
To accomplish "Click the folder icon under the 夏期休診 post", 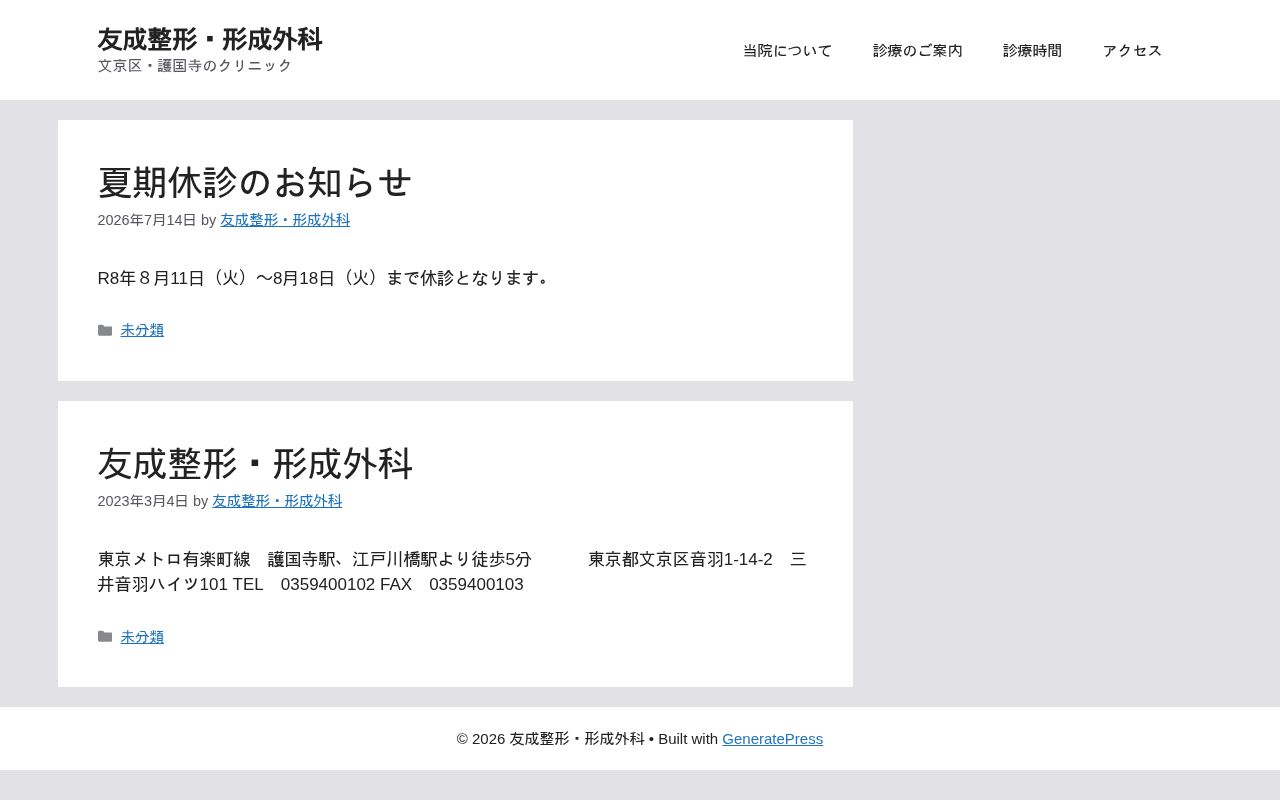I will pos(105,330).
